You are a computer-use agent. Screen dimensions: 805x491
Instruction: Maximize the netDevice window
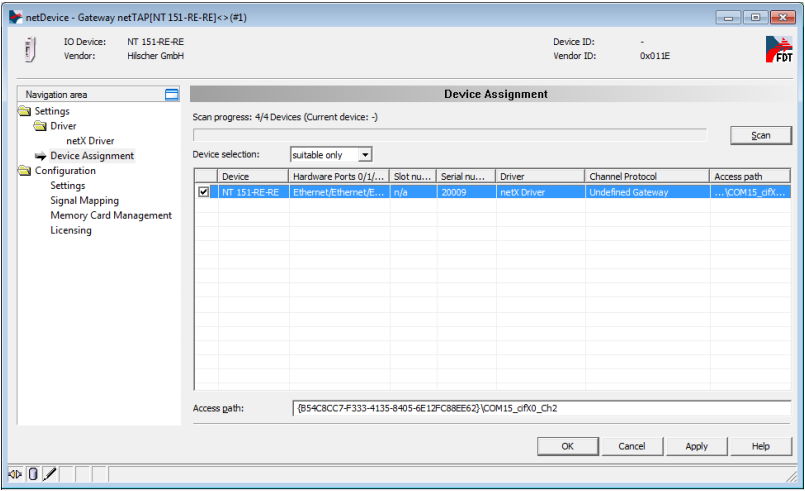[x=755, y=17]
